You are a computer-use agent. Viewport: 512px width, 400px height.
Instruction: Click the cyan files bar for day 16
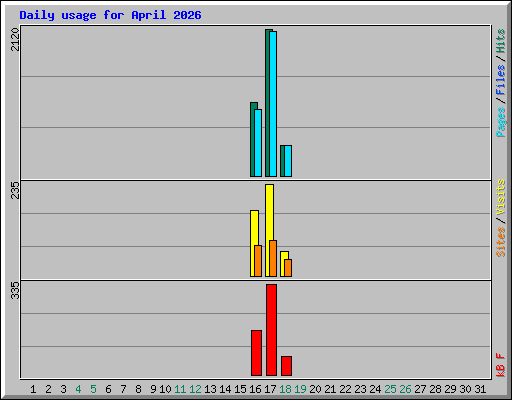pyautogui.click(x=258, y=143)
